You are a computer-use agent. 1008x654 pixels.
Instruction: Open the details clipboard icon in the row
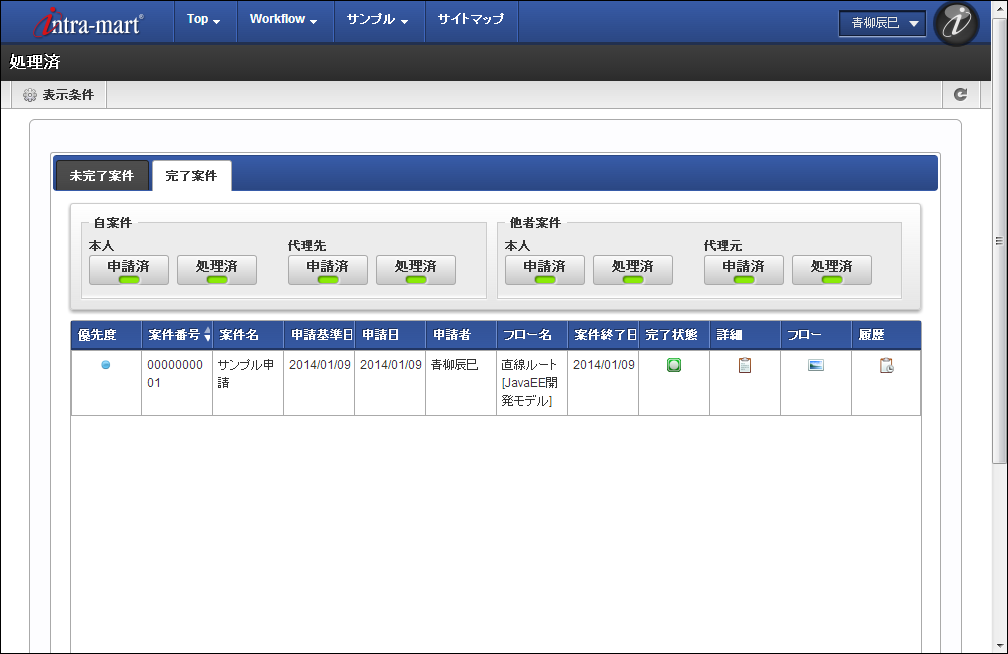(744, 366)
